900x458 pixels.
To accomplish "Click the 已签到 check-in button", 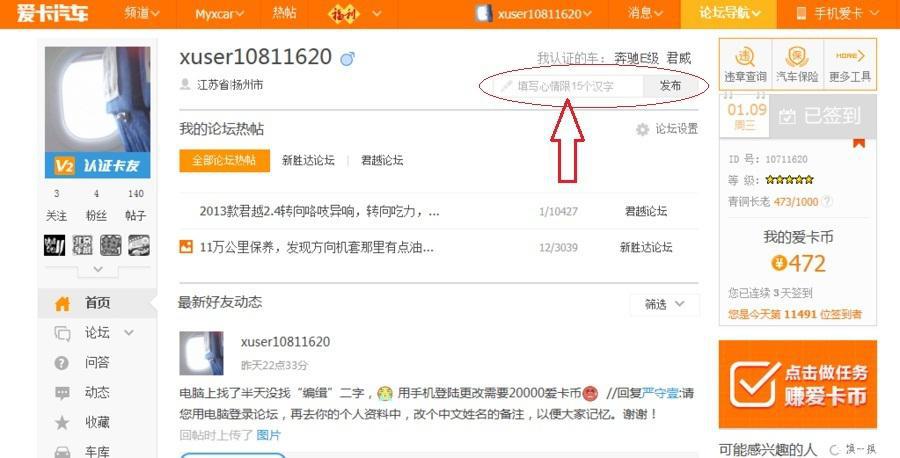I will pyautogui.click(x=823, y=116).
